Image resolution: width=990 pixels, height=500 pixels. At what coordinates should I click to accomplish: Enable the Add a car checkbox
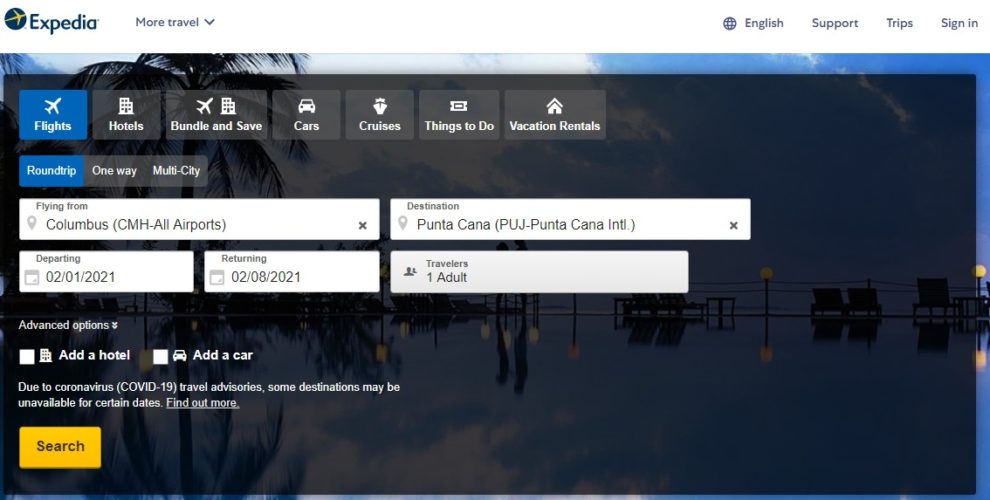[x=160, y=357]
